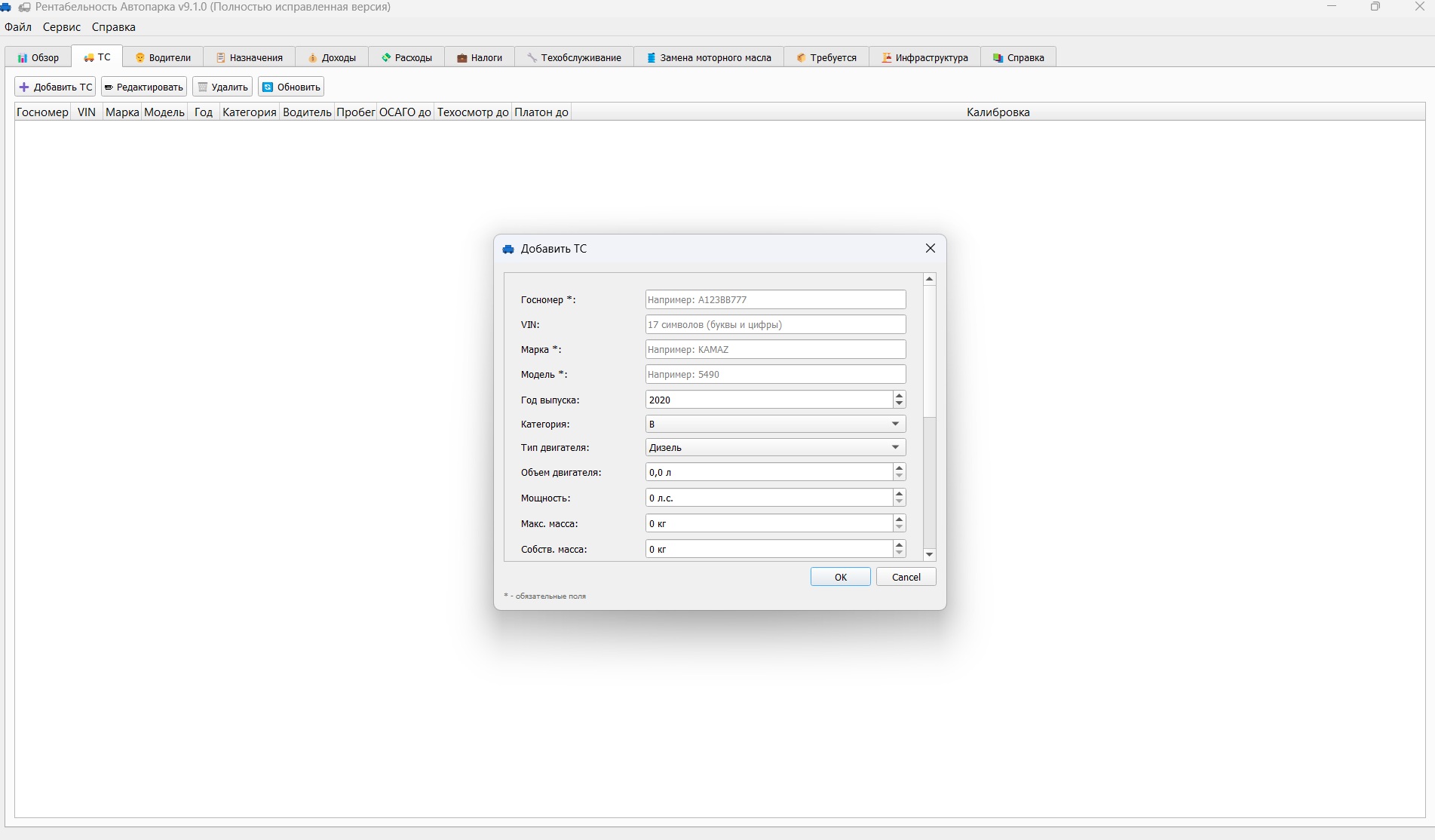Focus the Модель input field
Image resolution: width=1435 pixels, height=840 pixels.
775,374
